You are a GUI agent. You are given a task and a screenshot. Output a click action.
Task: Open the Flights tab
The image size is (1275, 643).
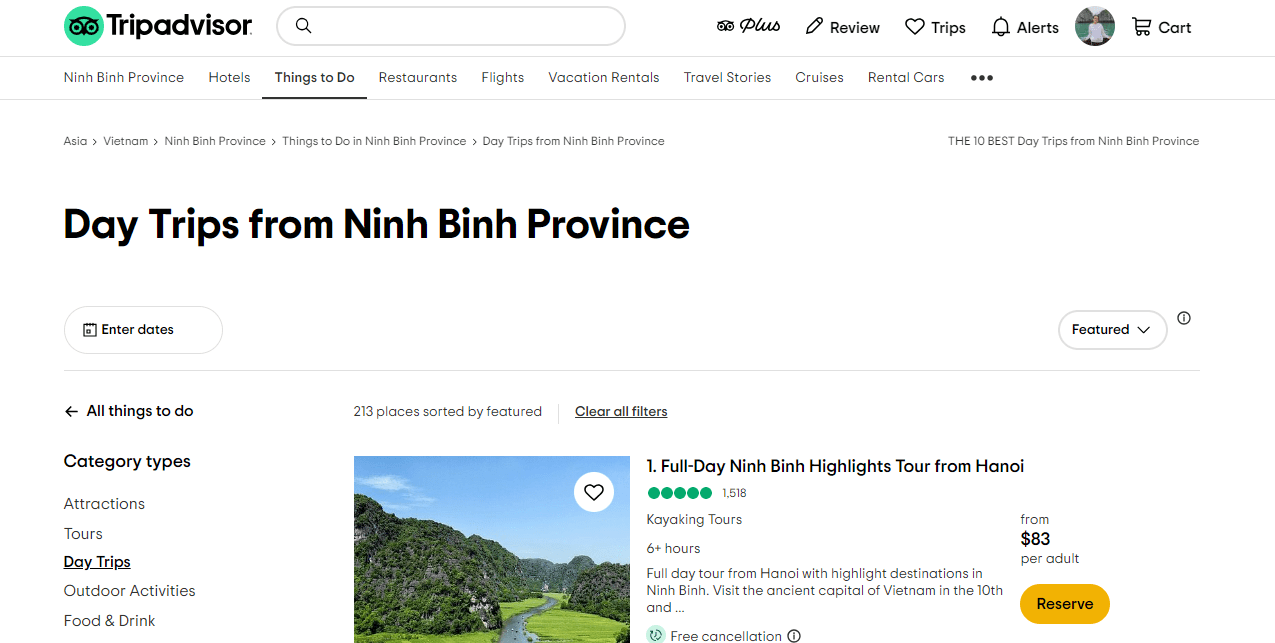click(x=502, y=78)
